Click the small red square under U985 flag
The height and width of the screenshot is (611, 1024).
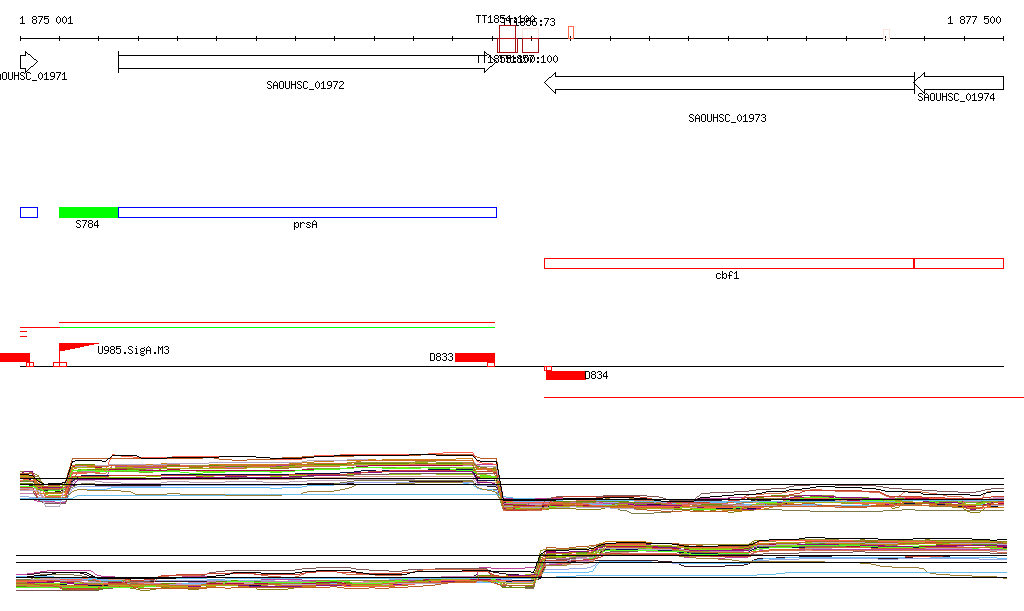click(x=59, y=364)
